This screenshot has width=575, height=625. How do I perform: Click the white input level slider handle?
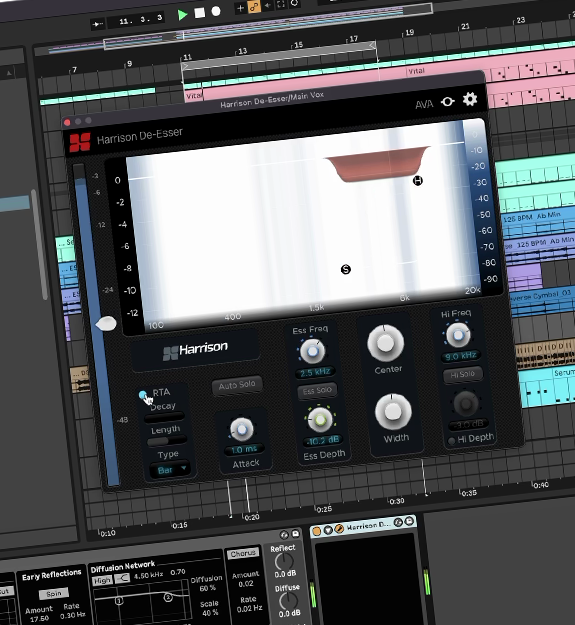coord(106,323)
